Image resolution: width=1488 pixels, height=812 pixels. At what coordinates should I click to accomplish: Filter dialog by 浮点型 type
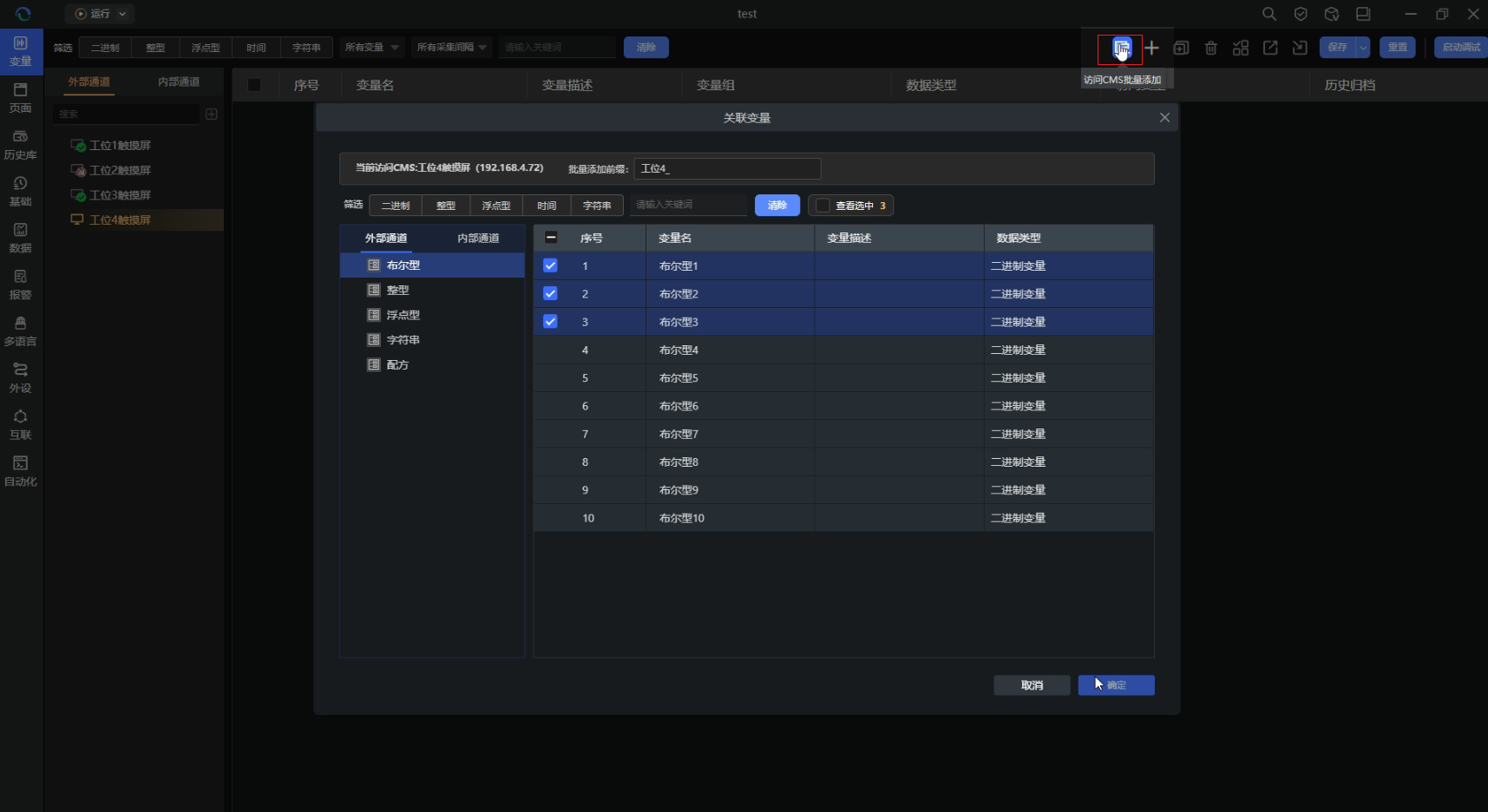(496, 206)
